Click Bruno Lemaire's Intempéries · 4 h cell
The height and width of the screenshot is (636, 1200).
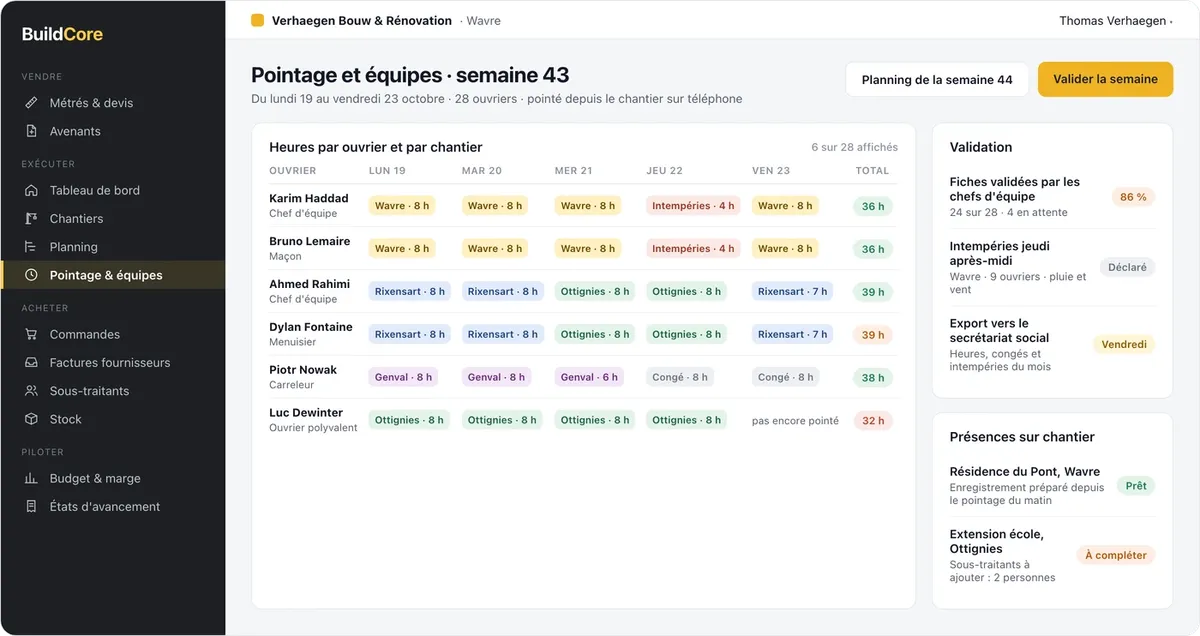(693, 249)
